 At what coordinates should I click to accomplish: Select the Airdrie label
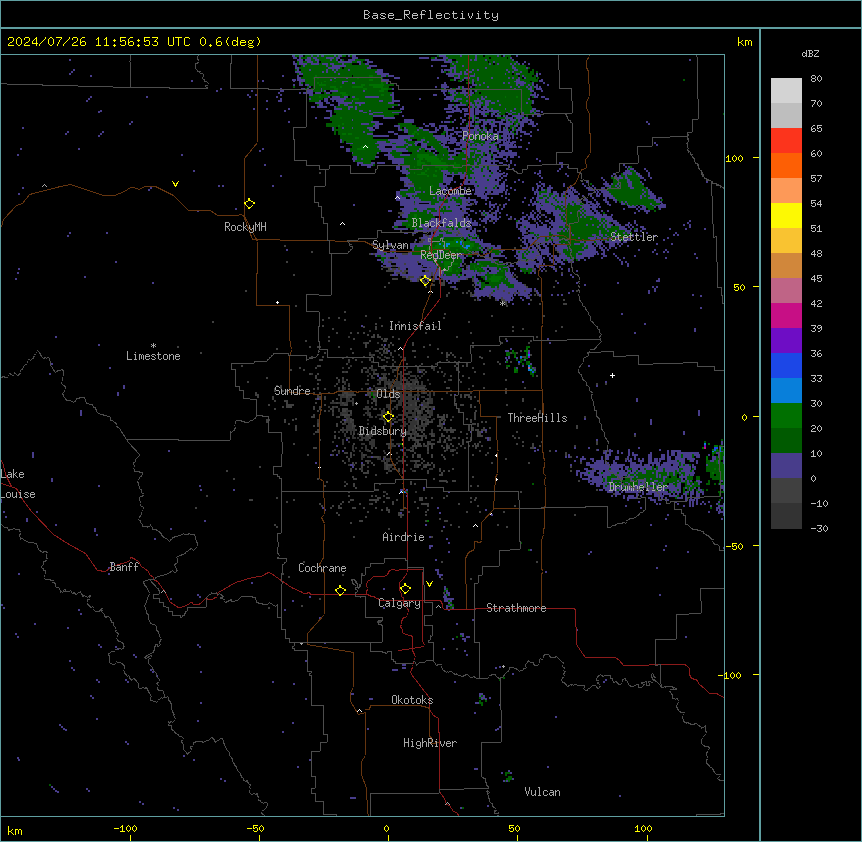coord(404,537)
